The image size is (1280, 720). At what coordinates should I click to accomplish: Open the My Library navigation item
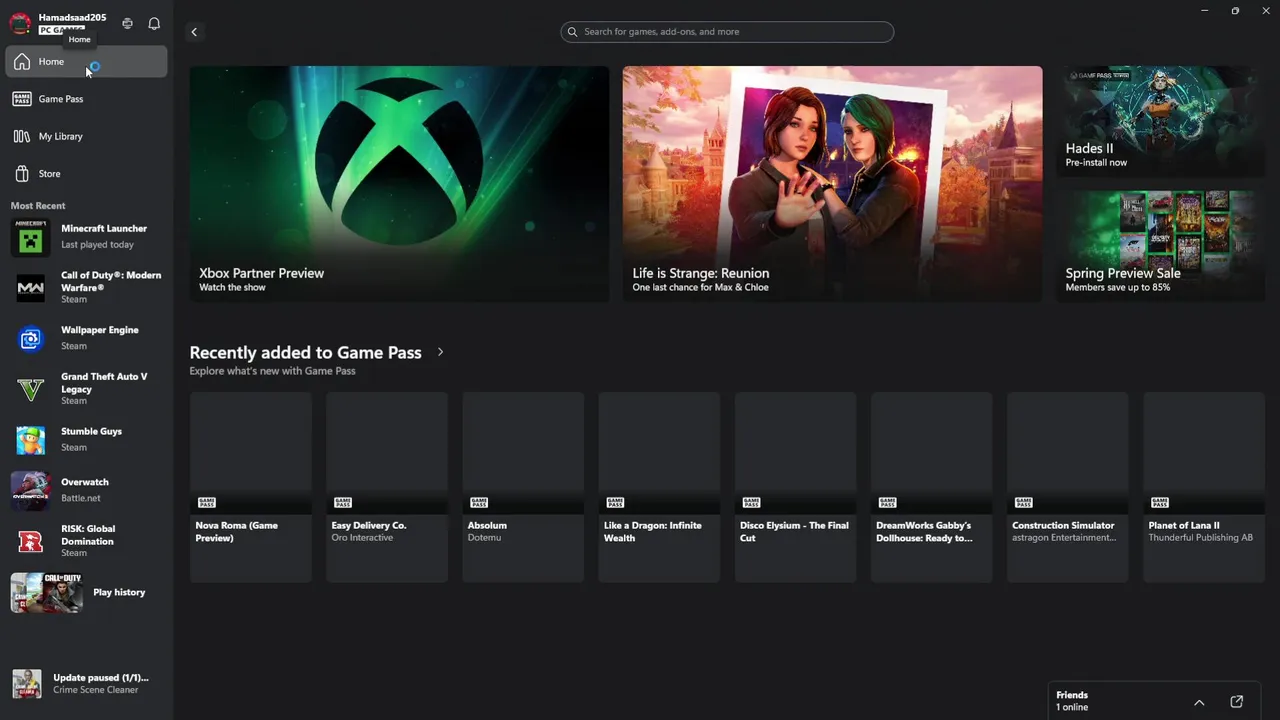86,136
